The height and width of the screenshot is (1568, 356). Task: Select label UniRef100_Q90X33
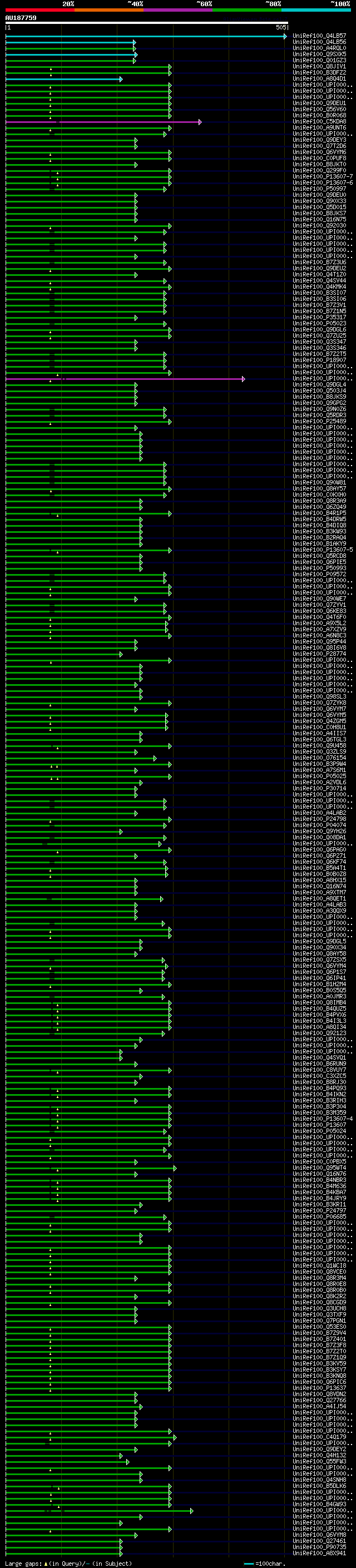(x=319, y=201)
